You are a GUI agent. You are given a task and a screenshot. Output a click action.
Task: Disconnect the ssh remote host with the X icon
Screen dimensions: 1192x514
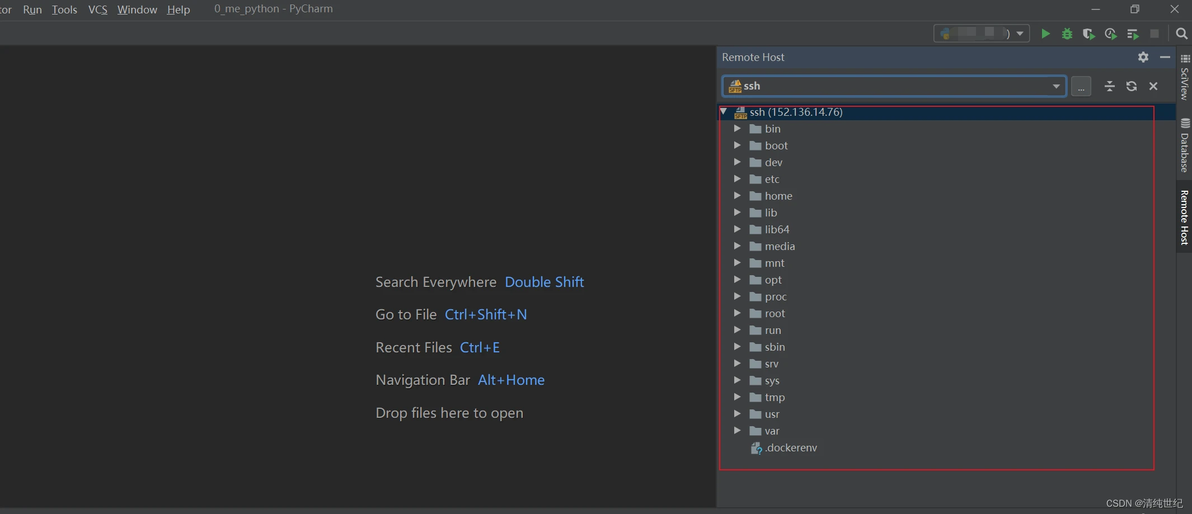tap(1153, 86)
